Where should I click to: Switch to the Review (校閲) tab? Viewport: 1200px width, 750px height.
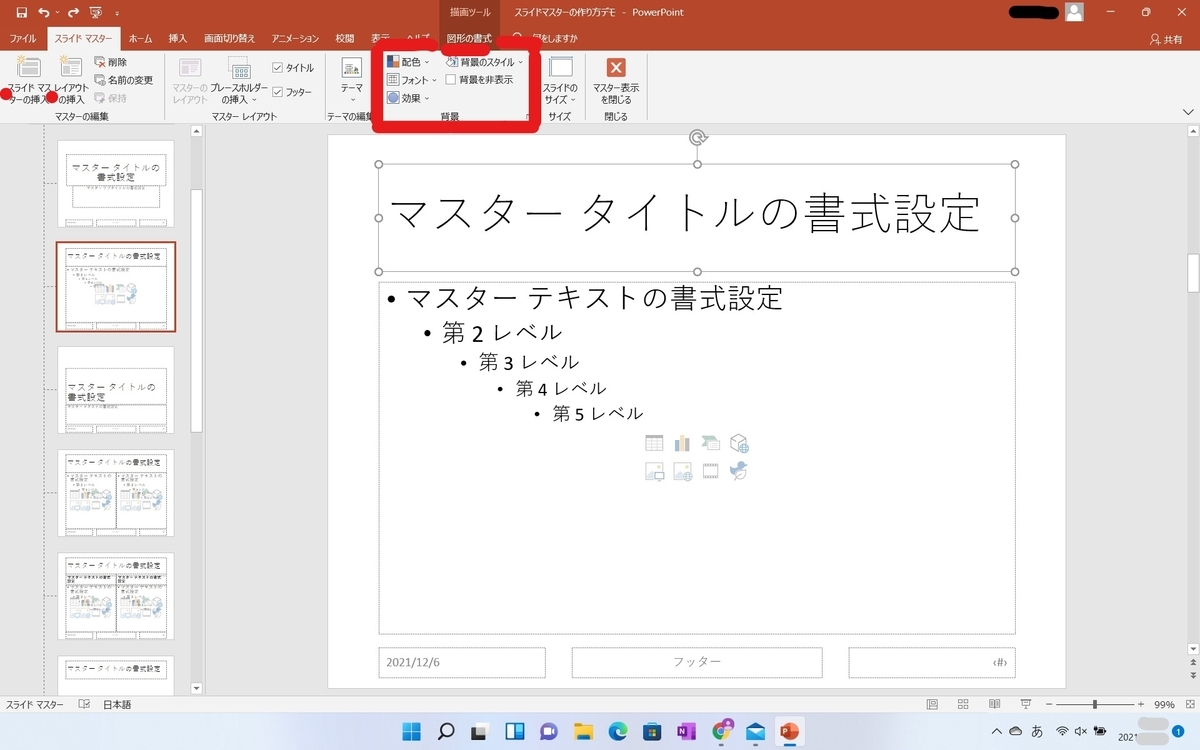345,38
